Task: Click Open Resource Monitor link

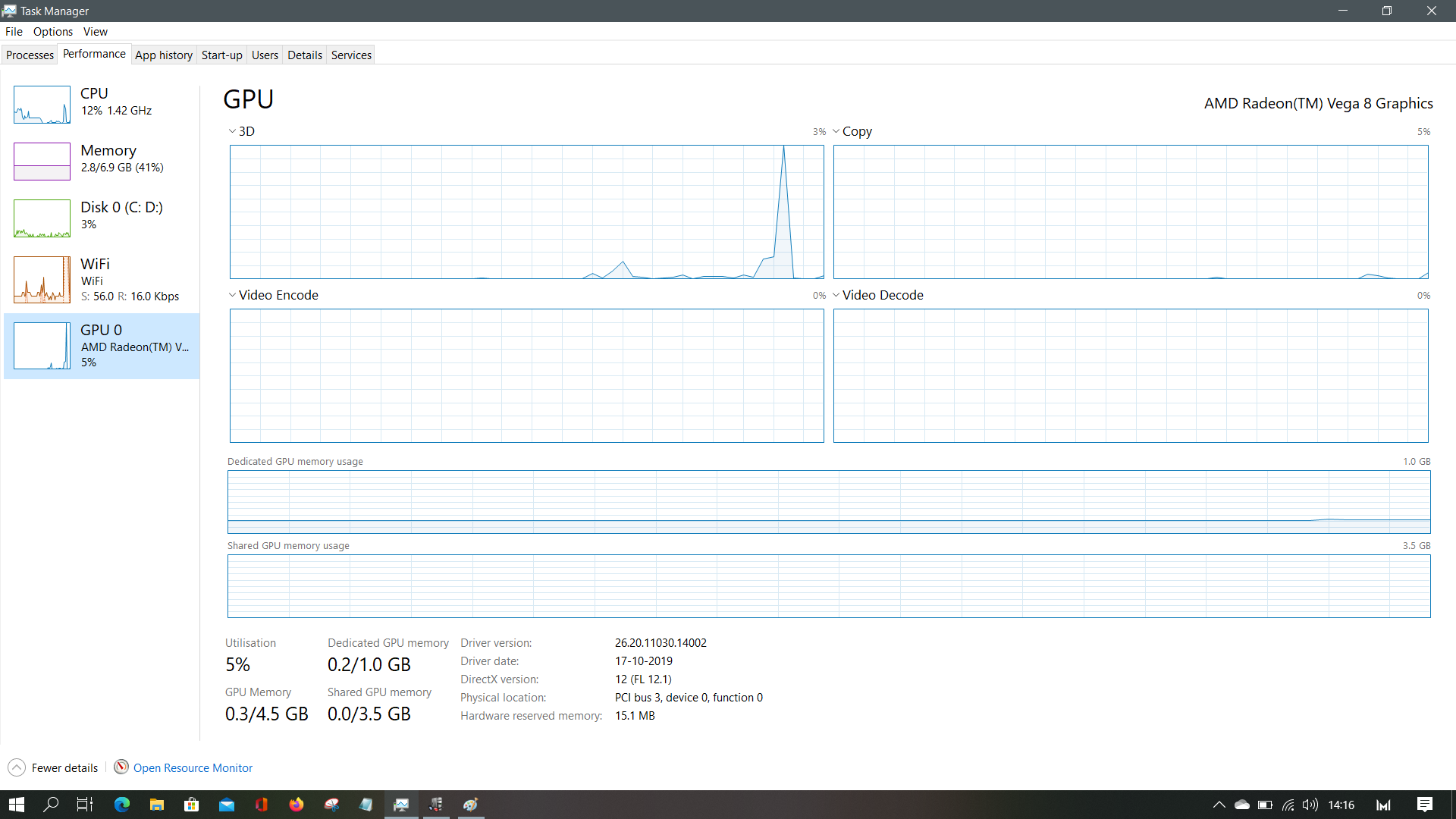Action: 193,767
